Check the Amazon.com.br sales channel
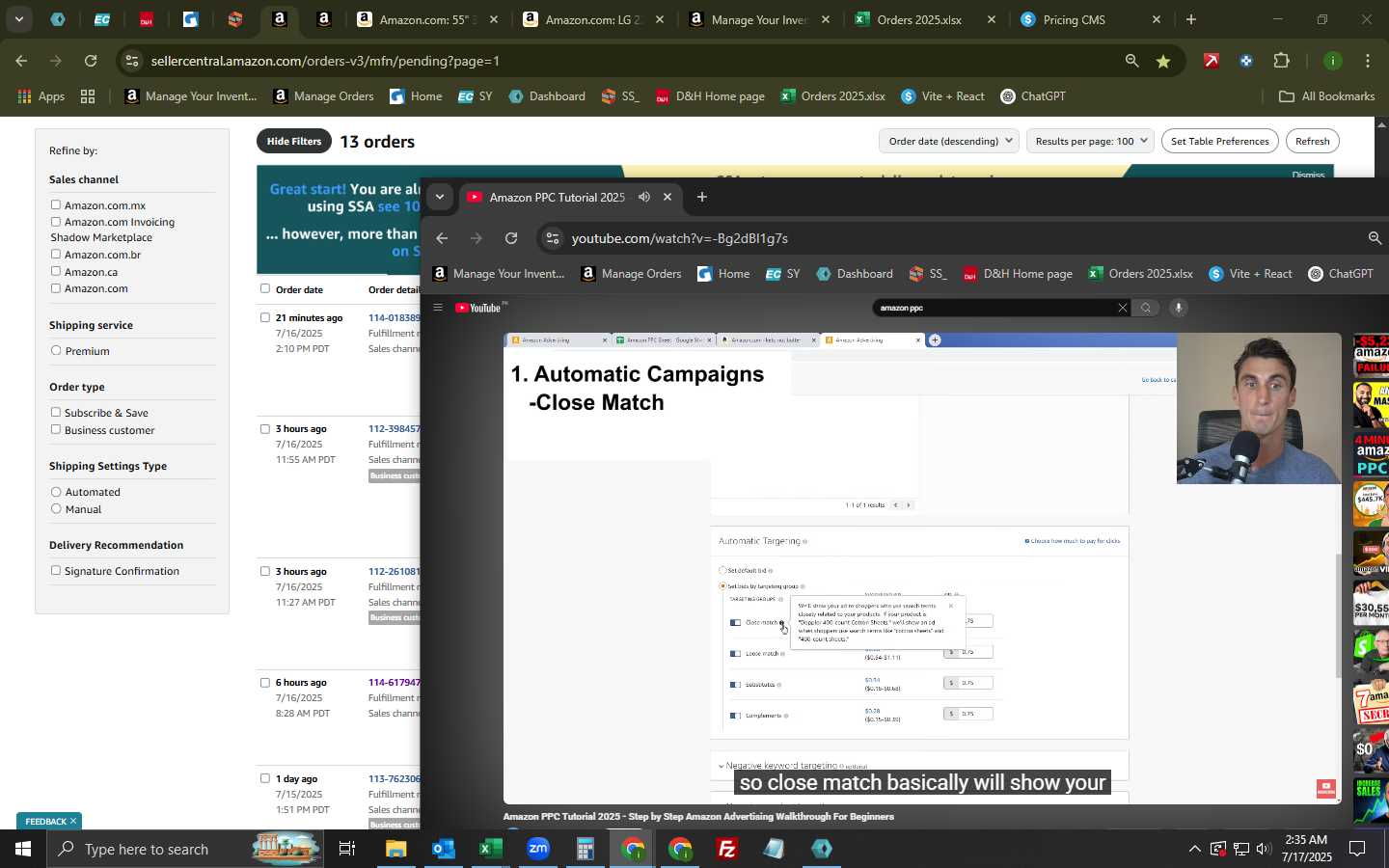 56,255
